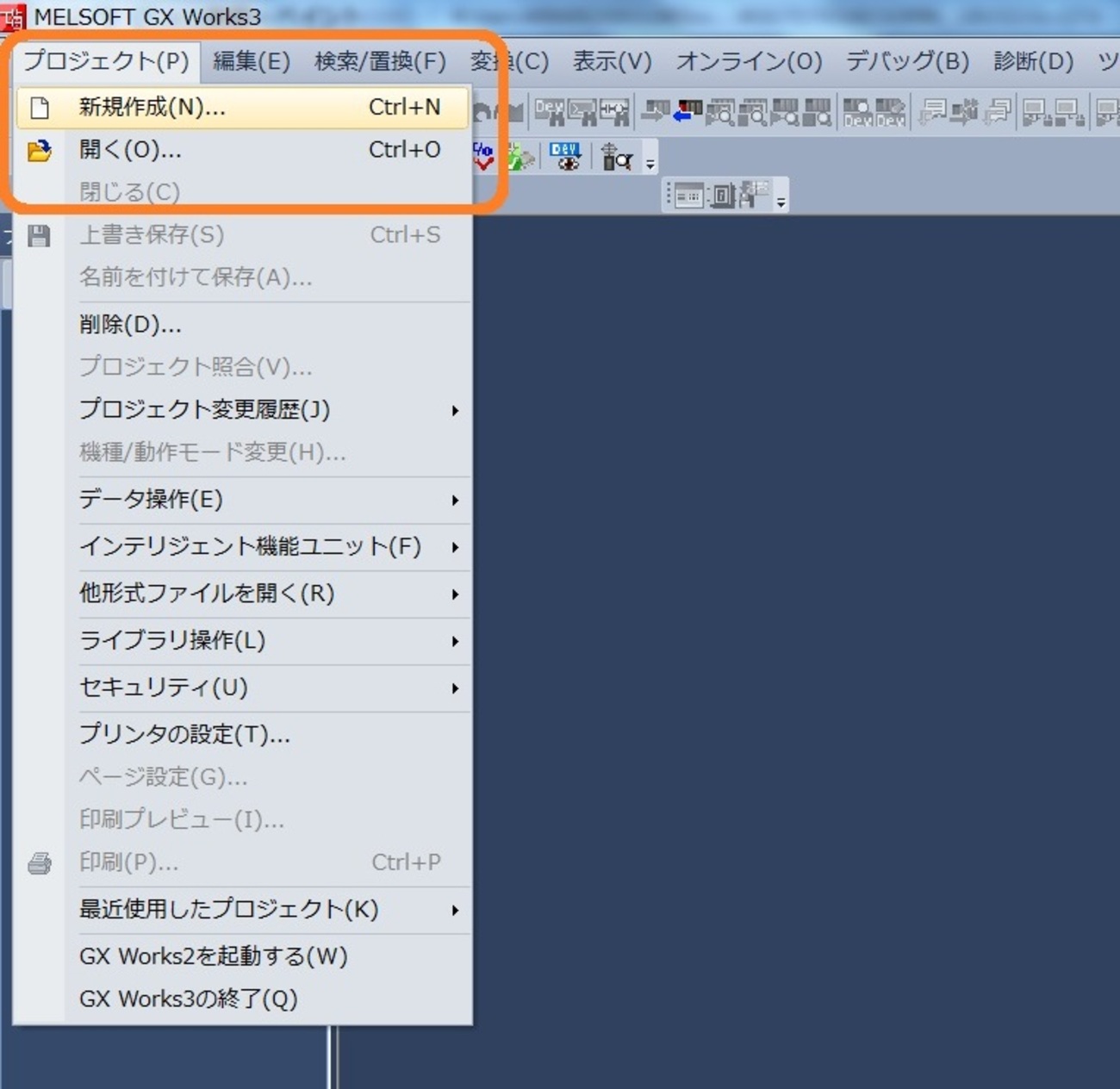This screenshot has width=1120, height=1089.
Task: Open the 編集(E) menu
Action: click(x=252, y=61)
